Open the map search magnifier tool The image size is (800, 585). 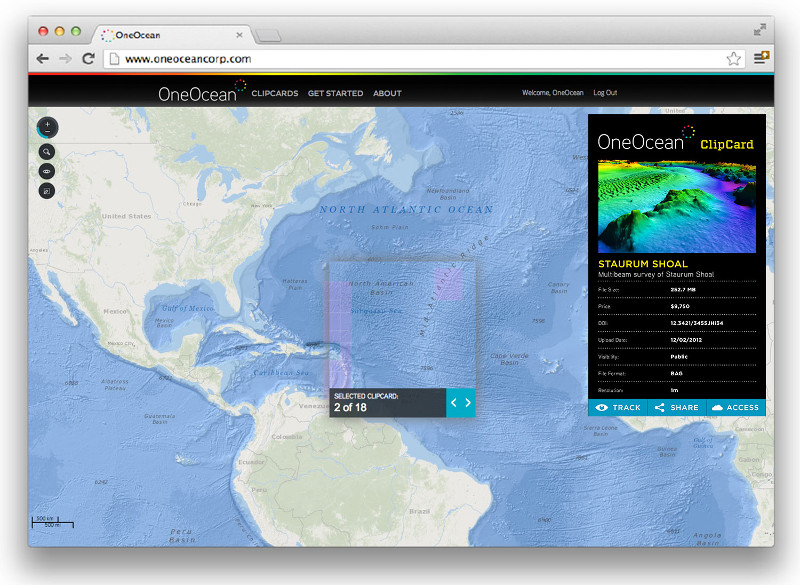click(47, 151)
